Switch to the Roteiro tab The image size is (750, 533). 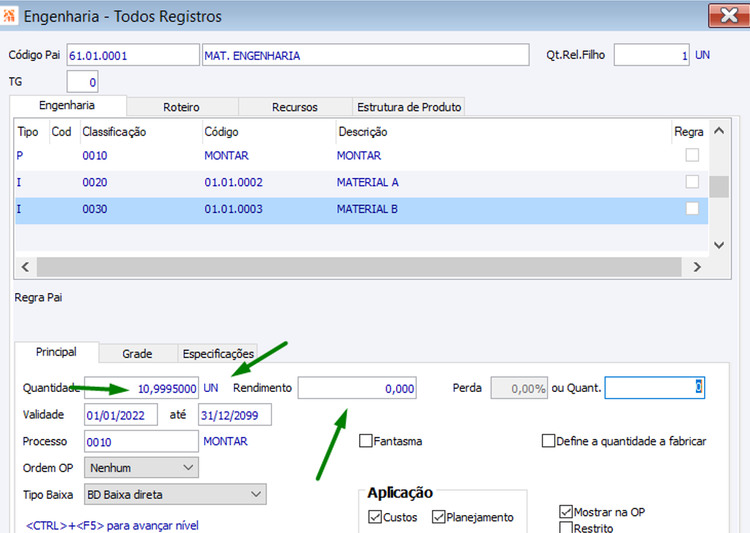[182, 107]
